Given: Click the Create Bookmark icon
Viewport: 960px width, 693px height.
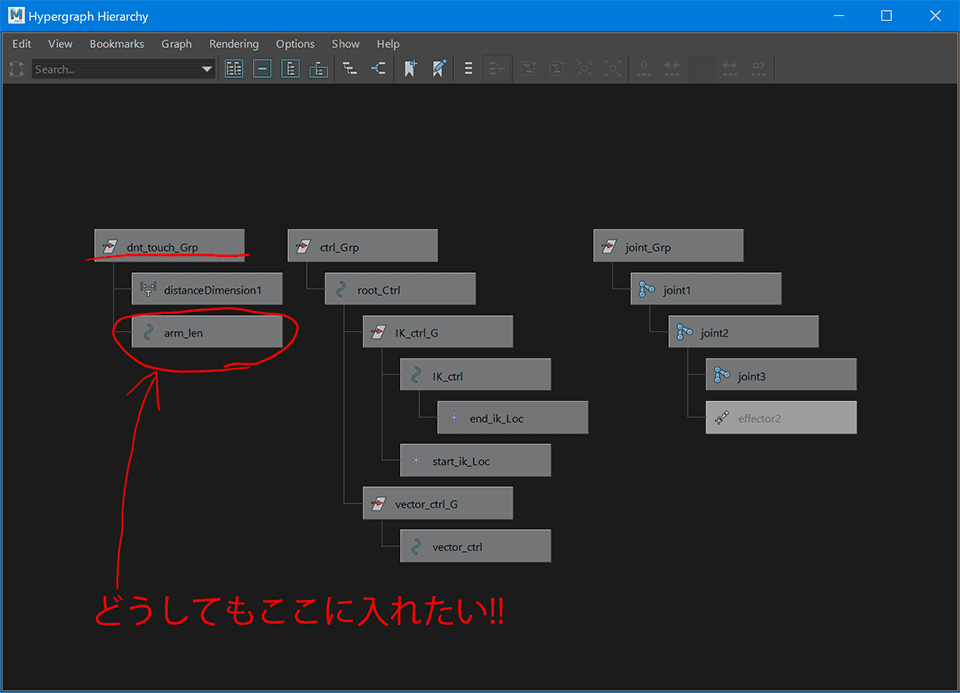Looking at the screenshot, I should [x=410, y=69].
